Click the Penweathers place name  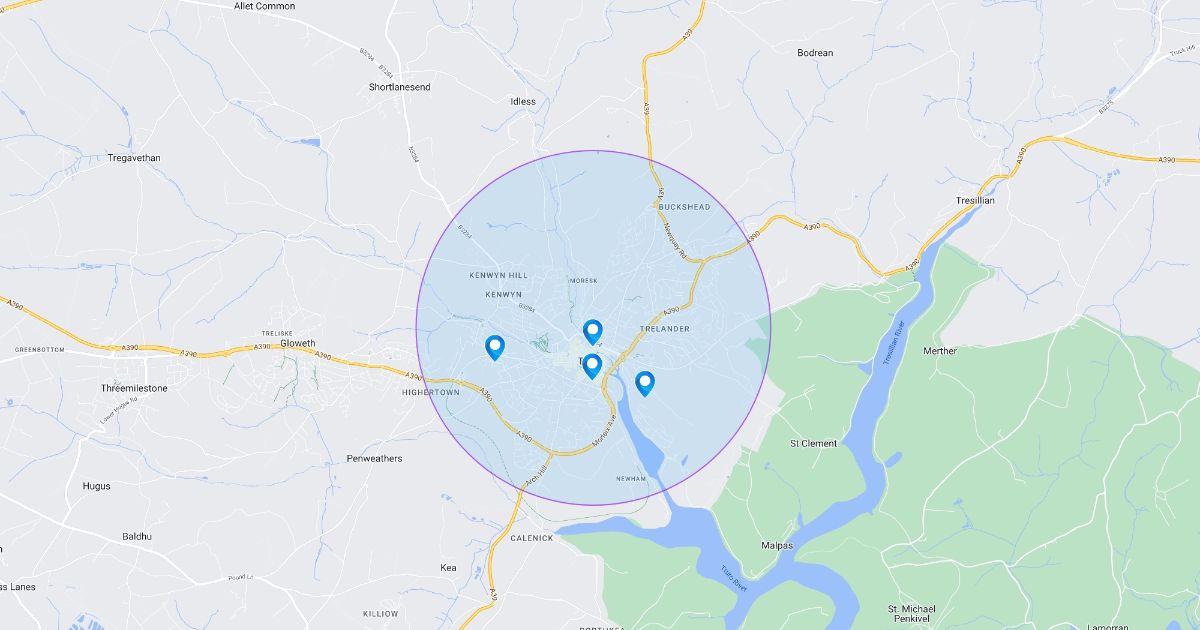374,458
